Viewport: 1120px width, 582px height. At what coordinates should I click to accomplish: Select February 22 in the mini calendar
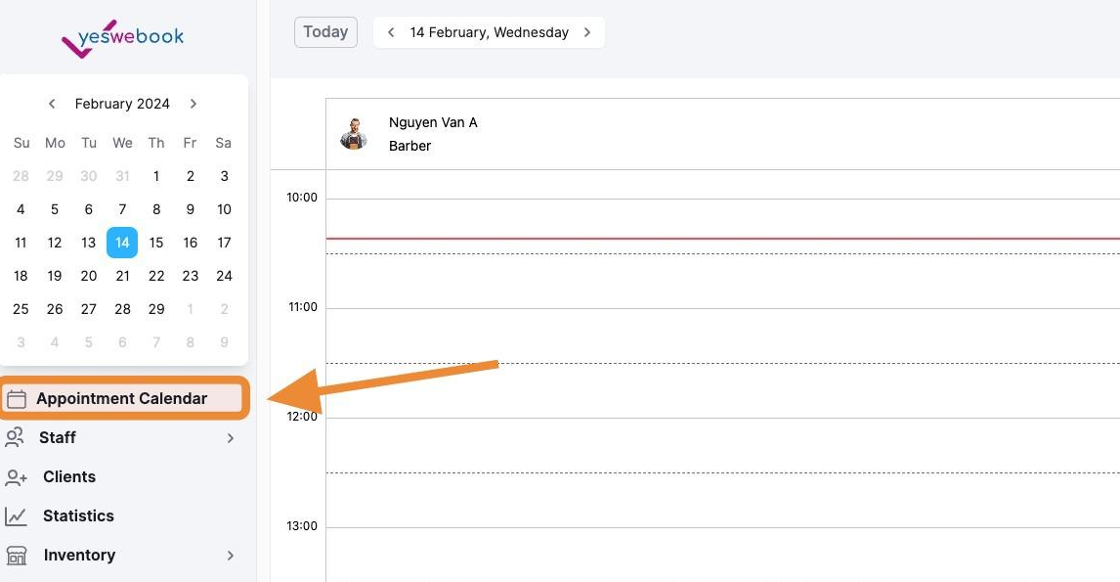156,276
